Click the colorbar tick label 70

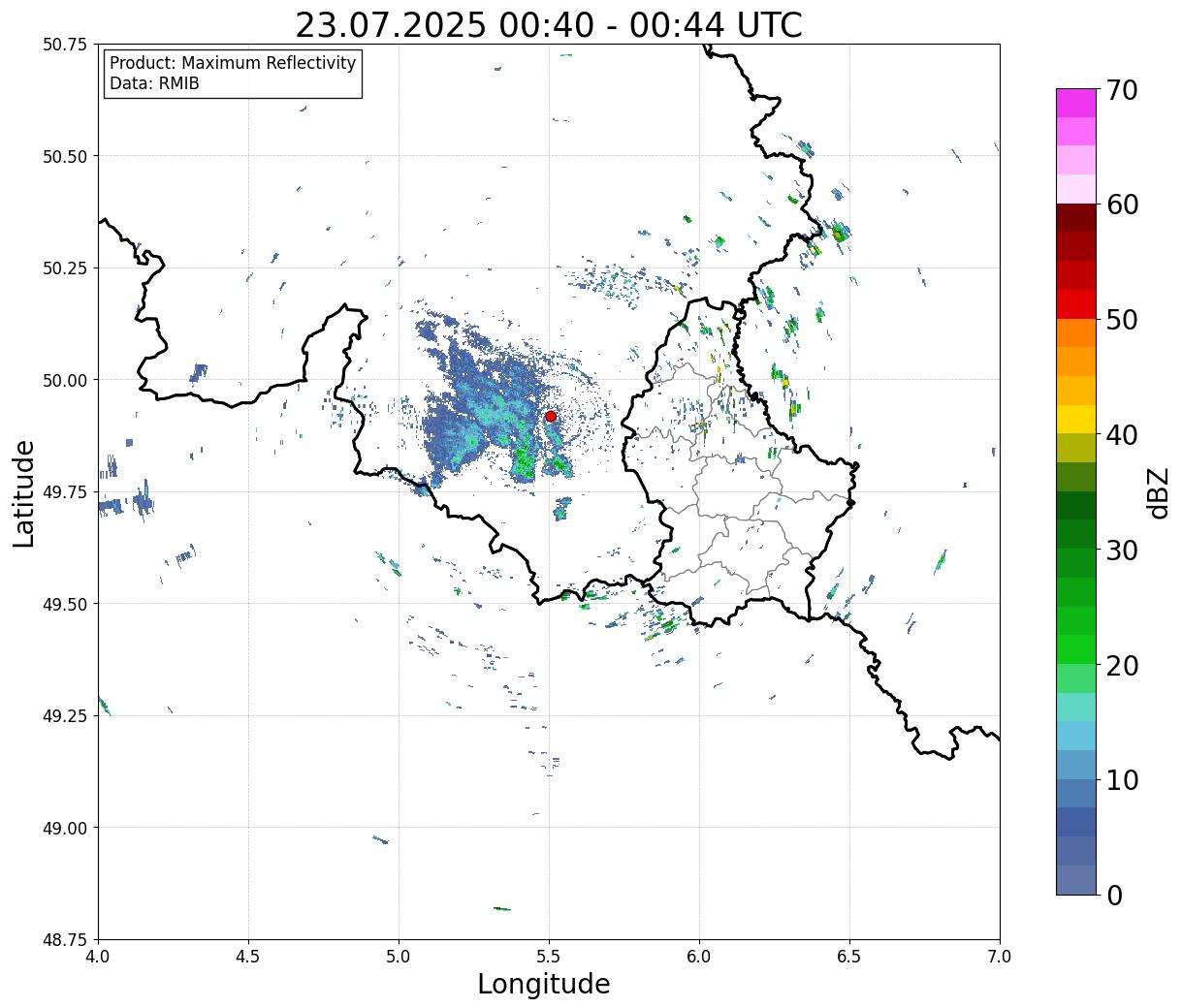1121,90
